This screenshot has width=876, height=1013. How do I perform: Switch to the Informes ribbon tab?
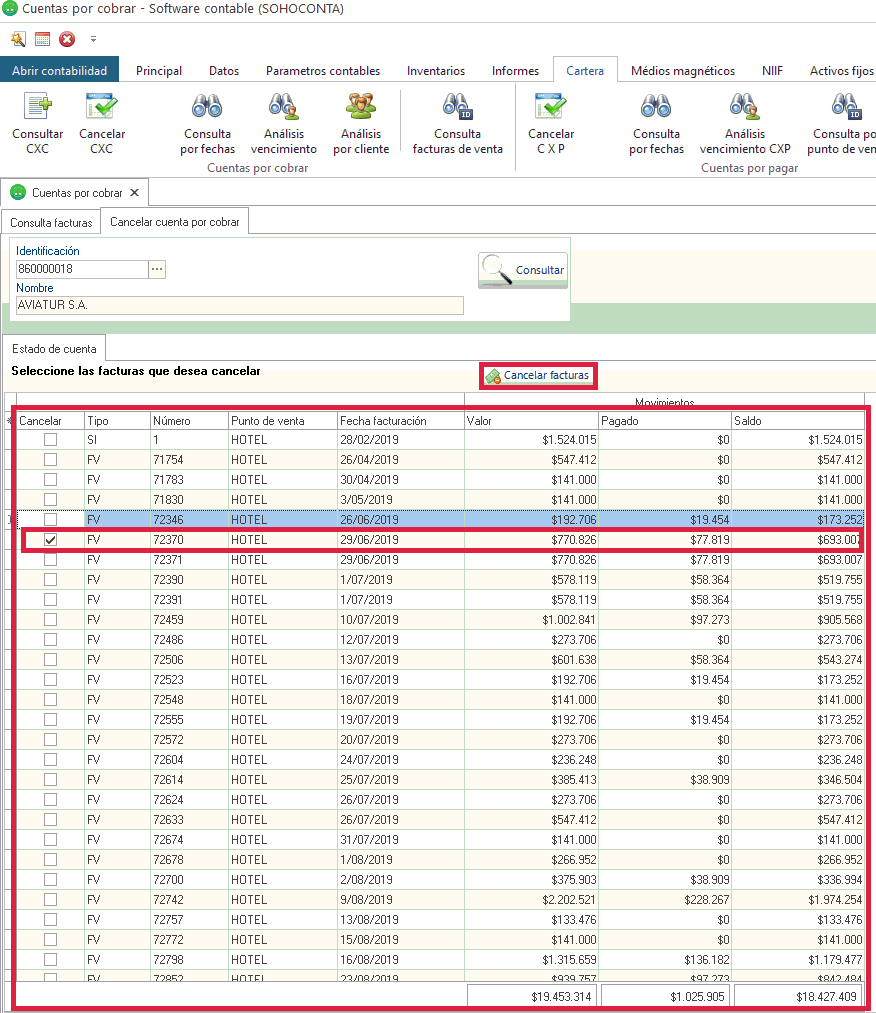(515, 71)
